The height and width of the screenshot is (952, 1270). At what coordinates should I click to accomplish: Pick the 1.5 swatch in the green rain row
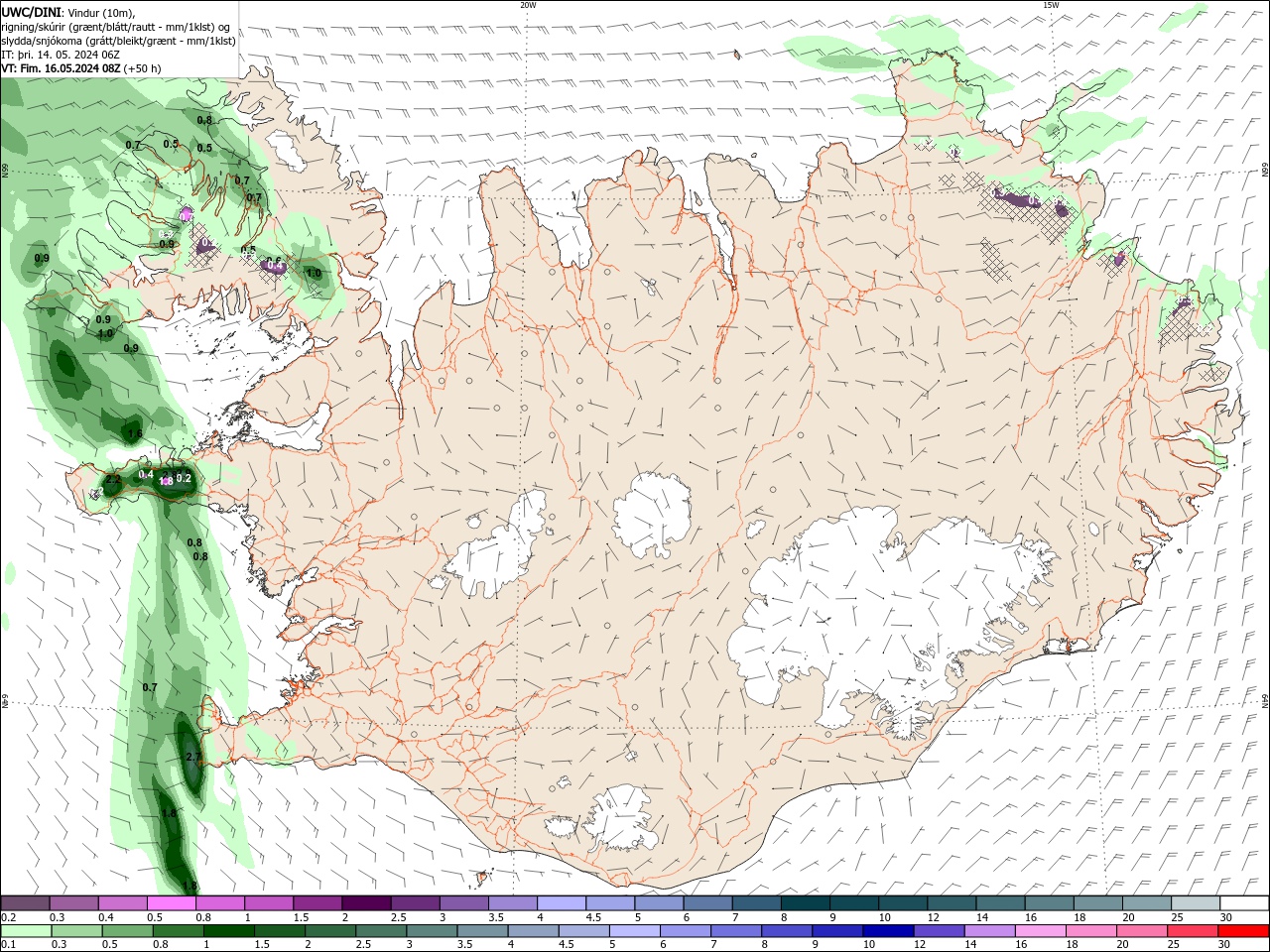[279, 931]
